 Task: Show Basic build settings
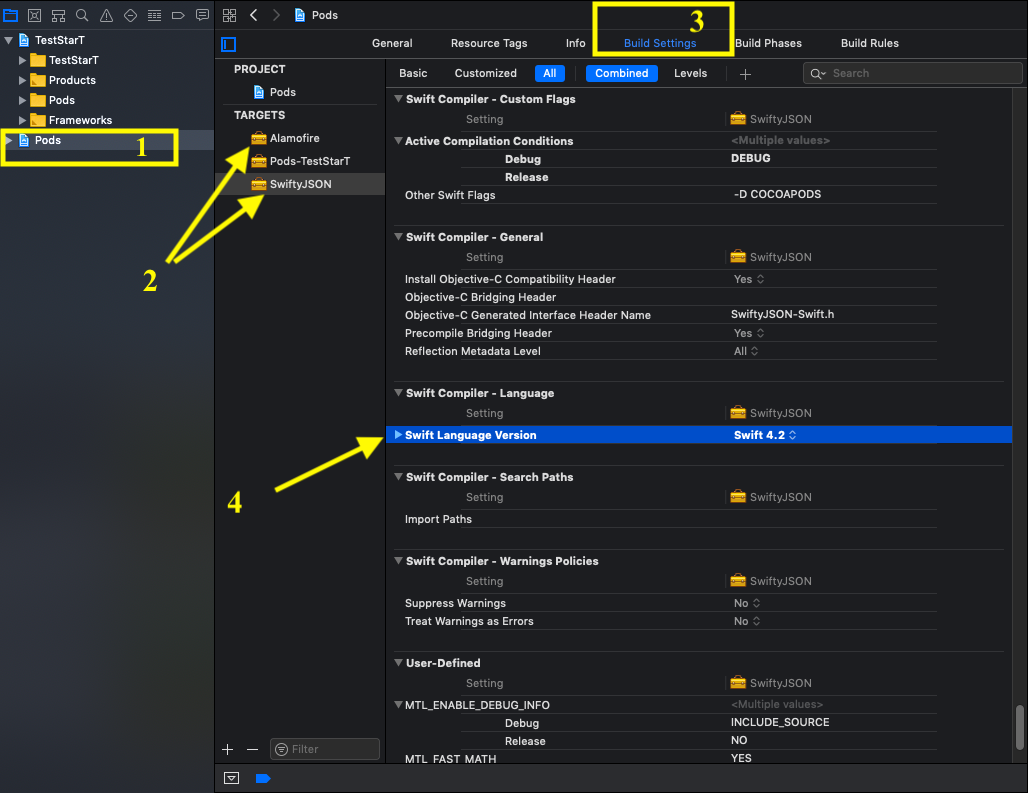[413, 73]
